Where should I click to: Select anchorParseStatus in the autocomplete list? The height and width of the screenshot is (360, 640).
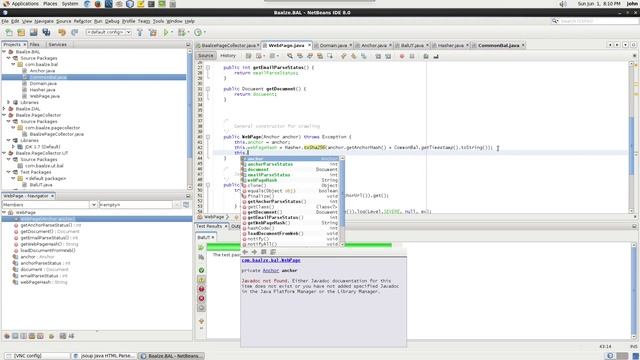coord(290,164)
